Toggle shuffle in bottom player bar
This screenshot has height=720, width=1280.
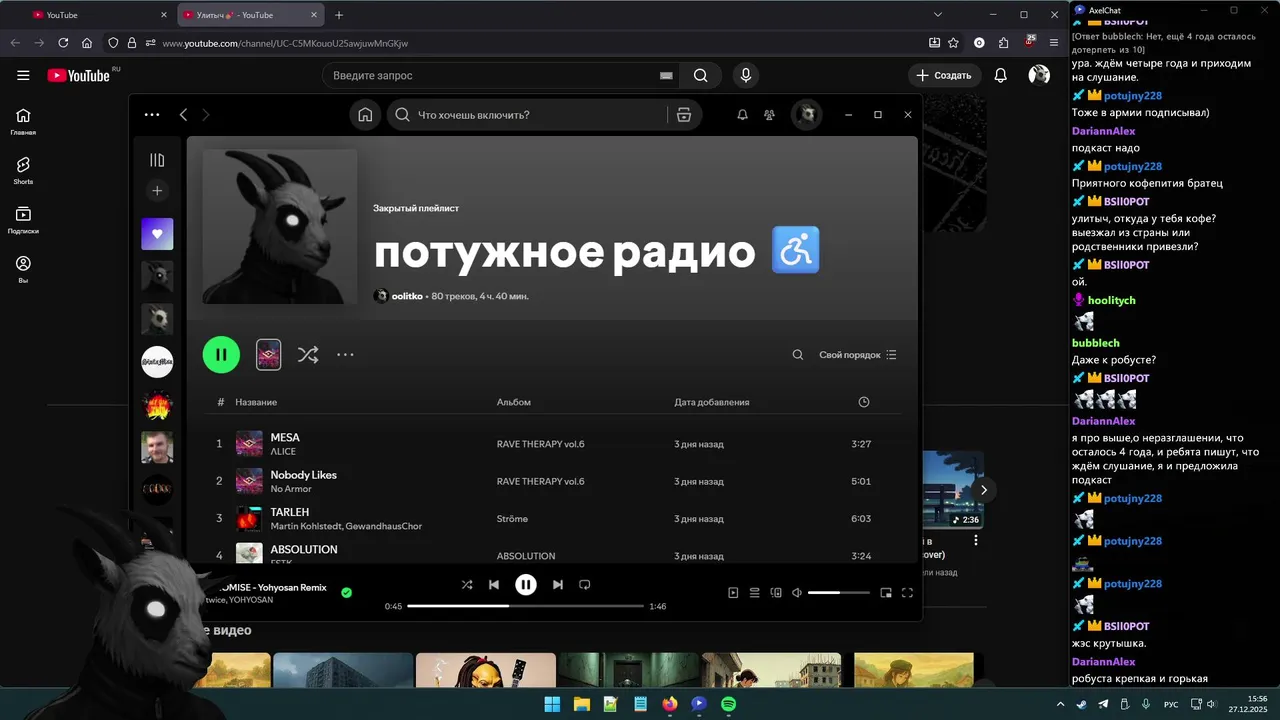point(467,585)
